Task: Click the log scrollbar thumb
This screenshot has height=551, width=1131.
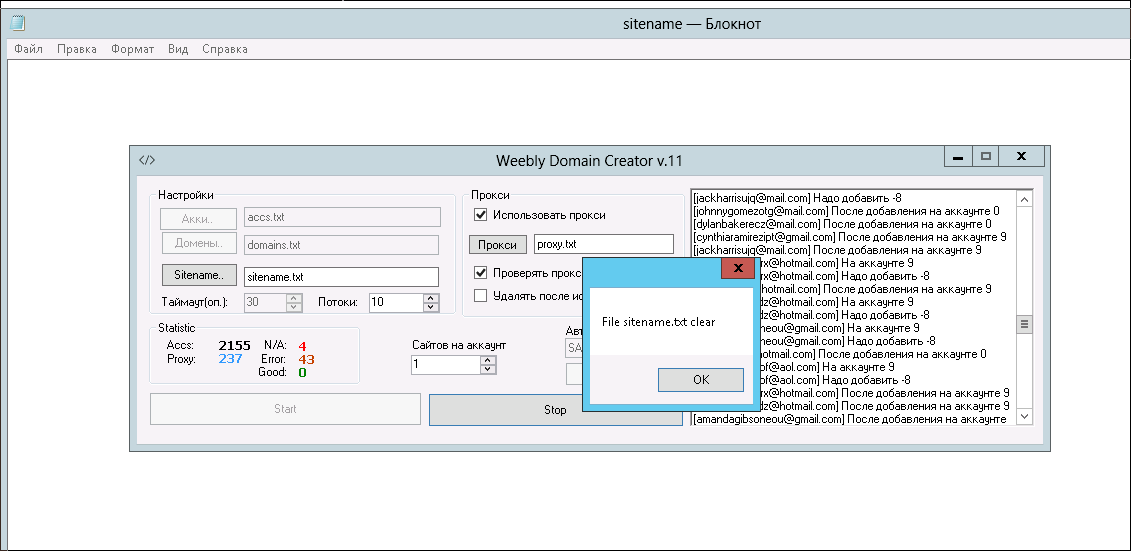Action: click(1025, 325)
